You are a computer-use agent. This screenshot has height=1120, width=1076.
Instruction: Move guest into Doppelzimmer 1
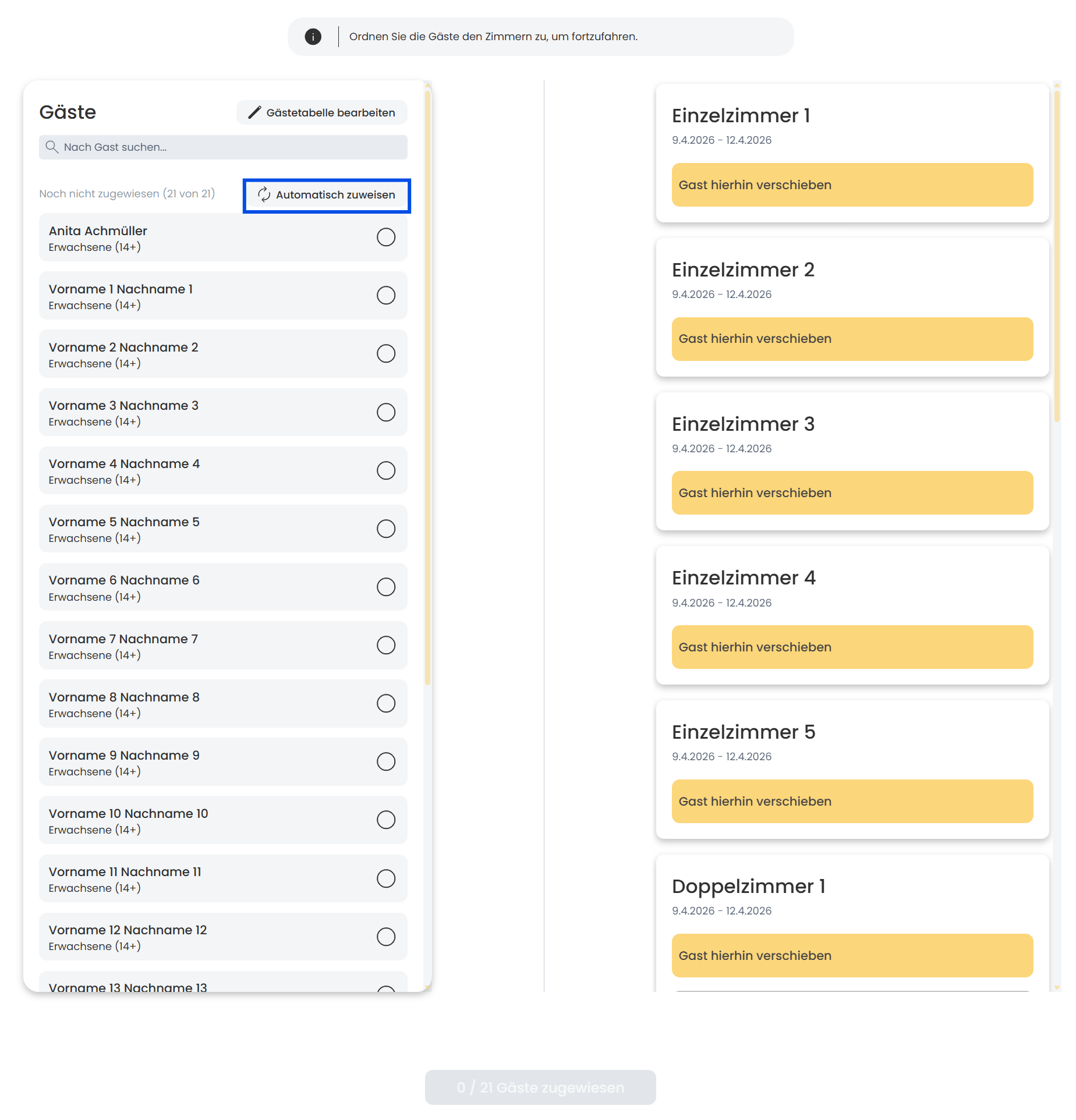852,956
